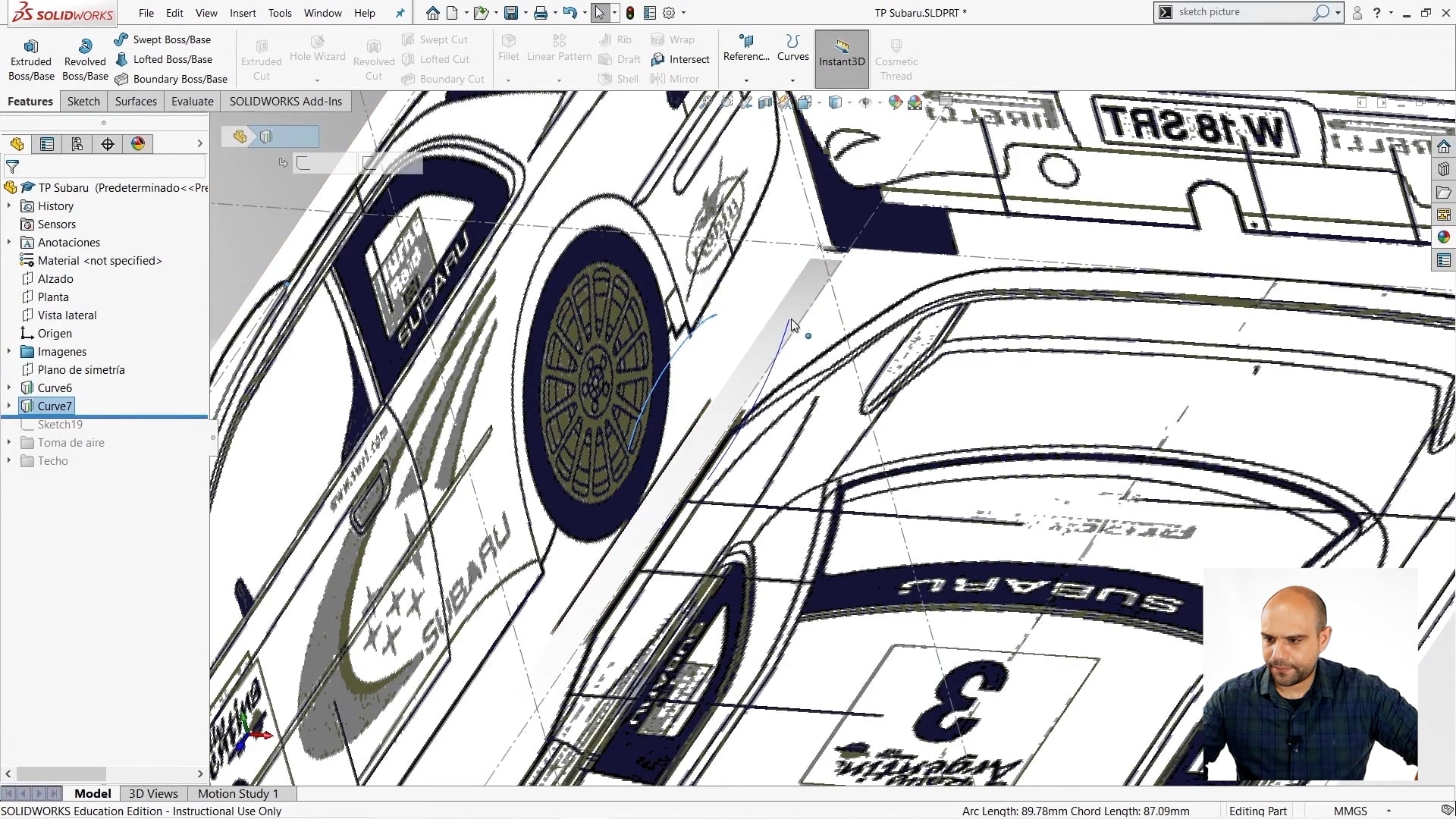Open SOLIDWORKS Resources in task pane
Screen dimensions: 1456x819
tap(1444, 147)
